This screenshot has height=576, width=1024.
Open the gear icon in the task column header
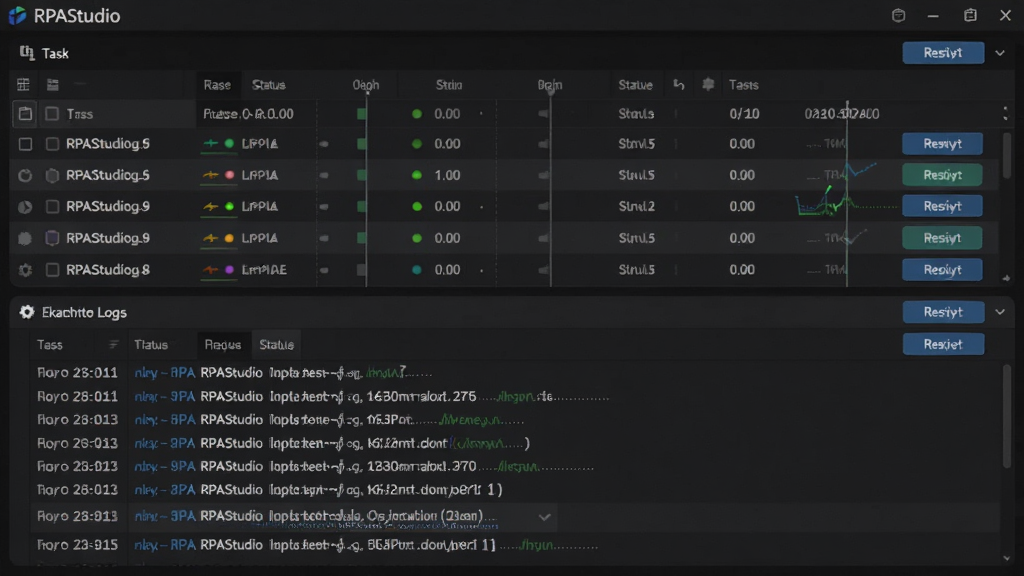pyautogui.click(x=708, y=84)
